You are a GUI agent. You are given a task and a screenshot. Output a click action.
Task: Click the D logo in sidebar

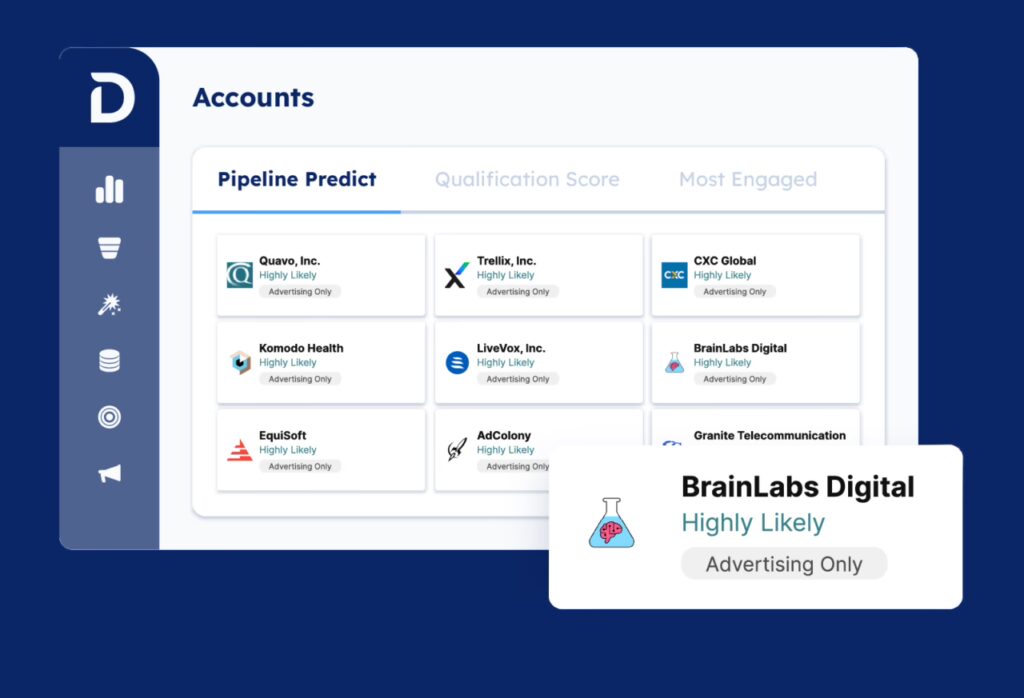111,98
